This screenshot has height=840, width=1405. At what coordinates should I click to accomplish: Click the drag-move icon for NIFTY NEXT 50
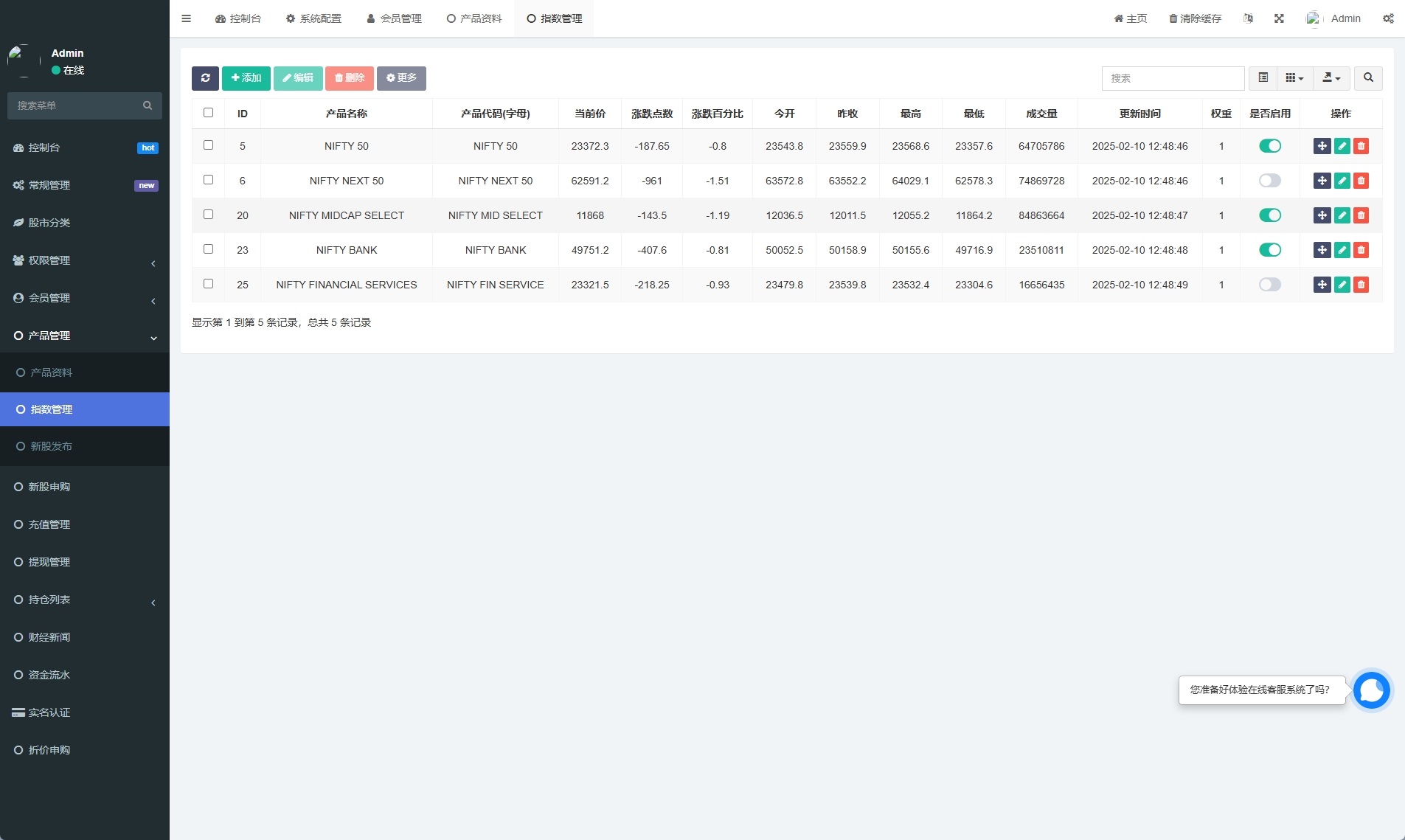1322,181
